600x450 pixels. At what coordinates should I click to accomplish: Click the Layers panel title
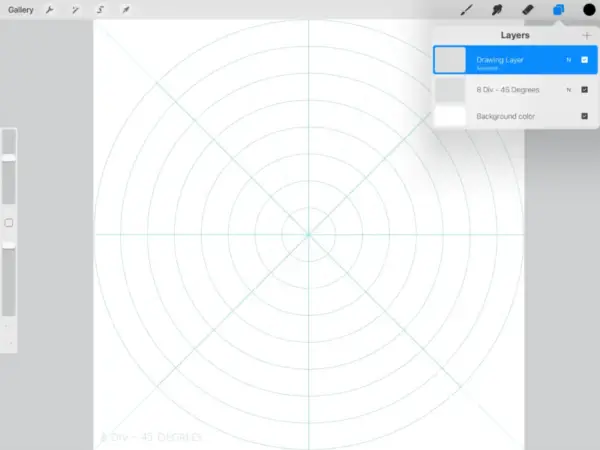pyautogui.click(x=515, y=35)
